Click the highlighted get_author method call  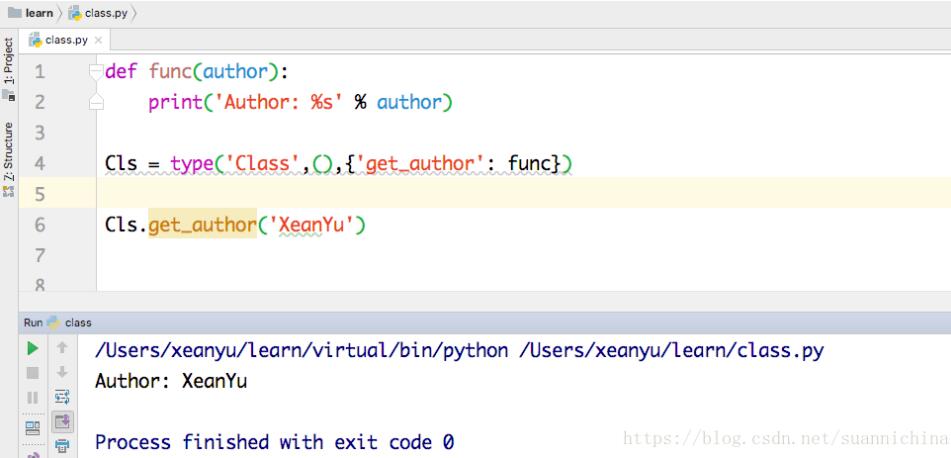[x=203, y=225]
